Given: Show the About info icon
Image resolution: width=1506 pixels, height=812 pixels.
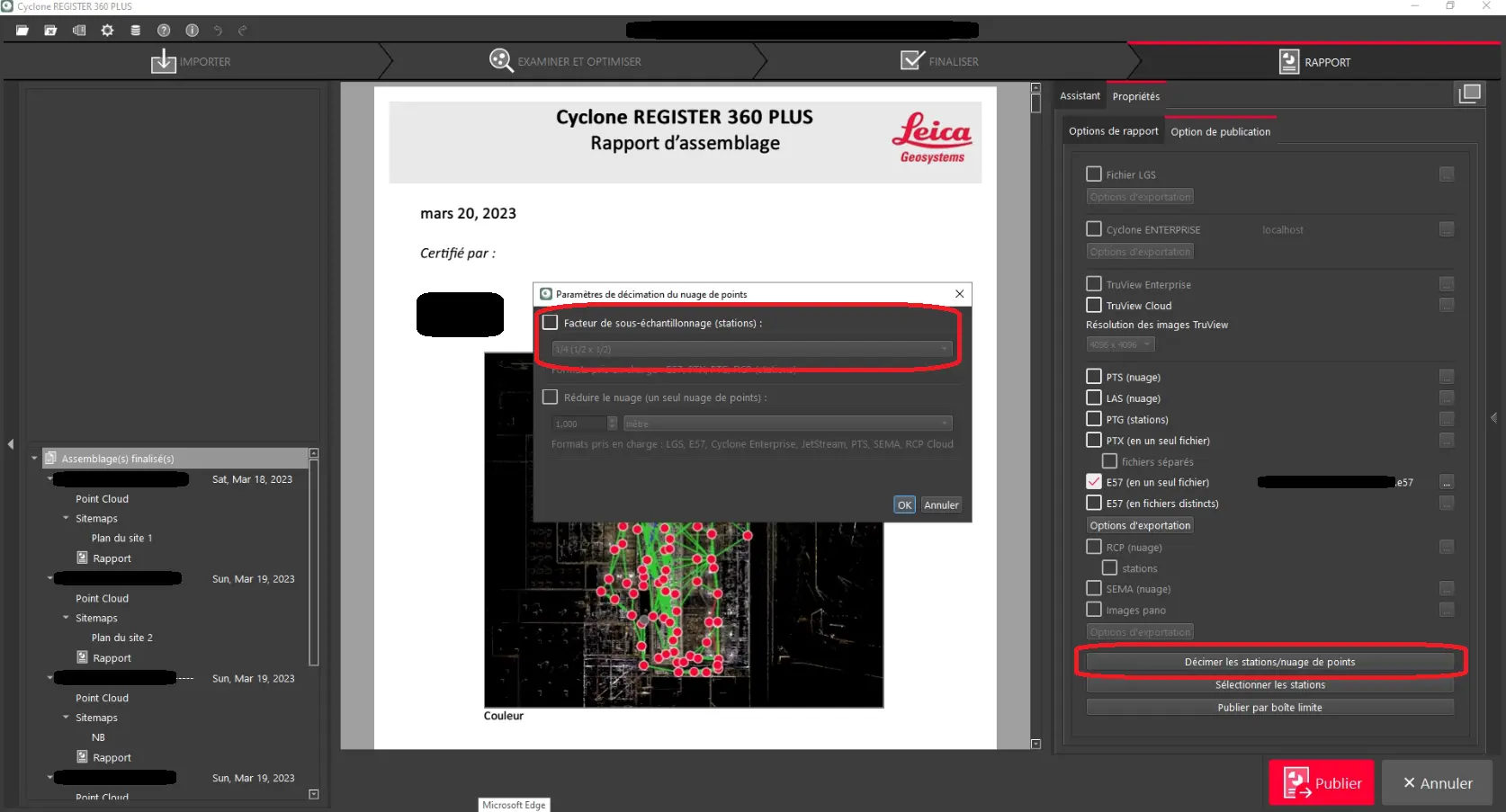Looking at the screenshot, I should [192, 31].
